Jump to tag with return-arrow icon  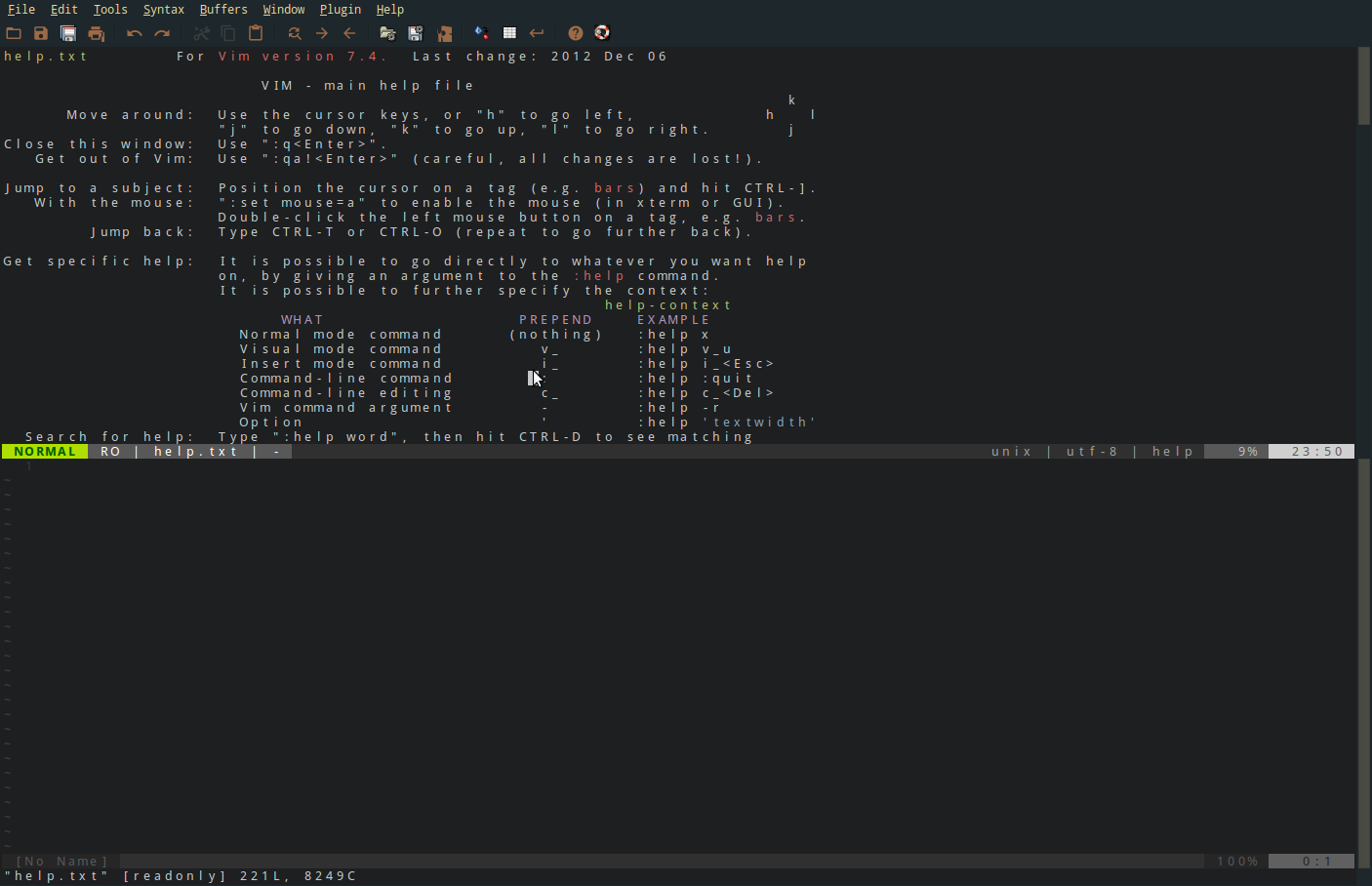click(x=537, y=33)
